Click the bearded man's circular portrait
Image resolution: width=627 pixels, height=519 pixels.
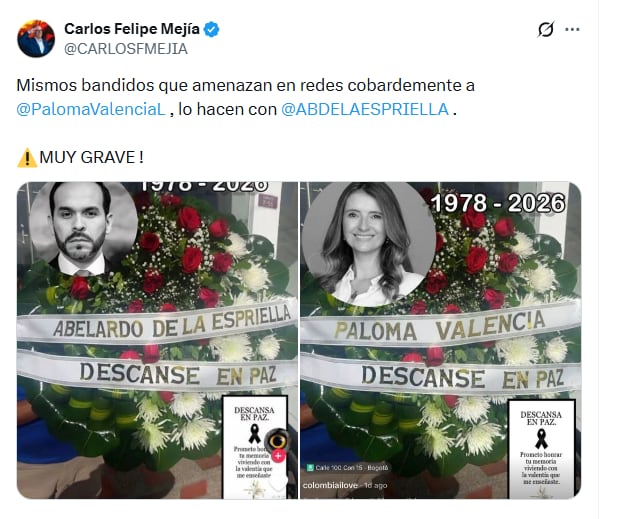[x=83, y=229]
